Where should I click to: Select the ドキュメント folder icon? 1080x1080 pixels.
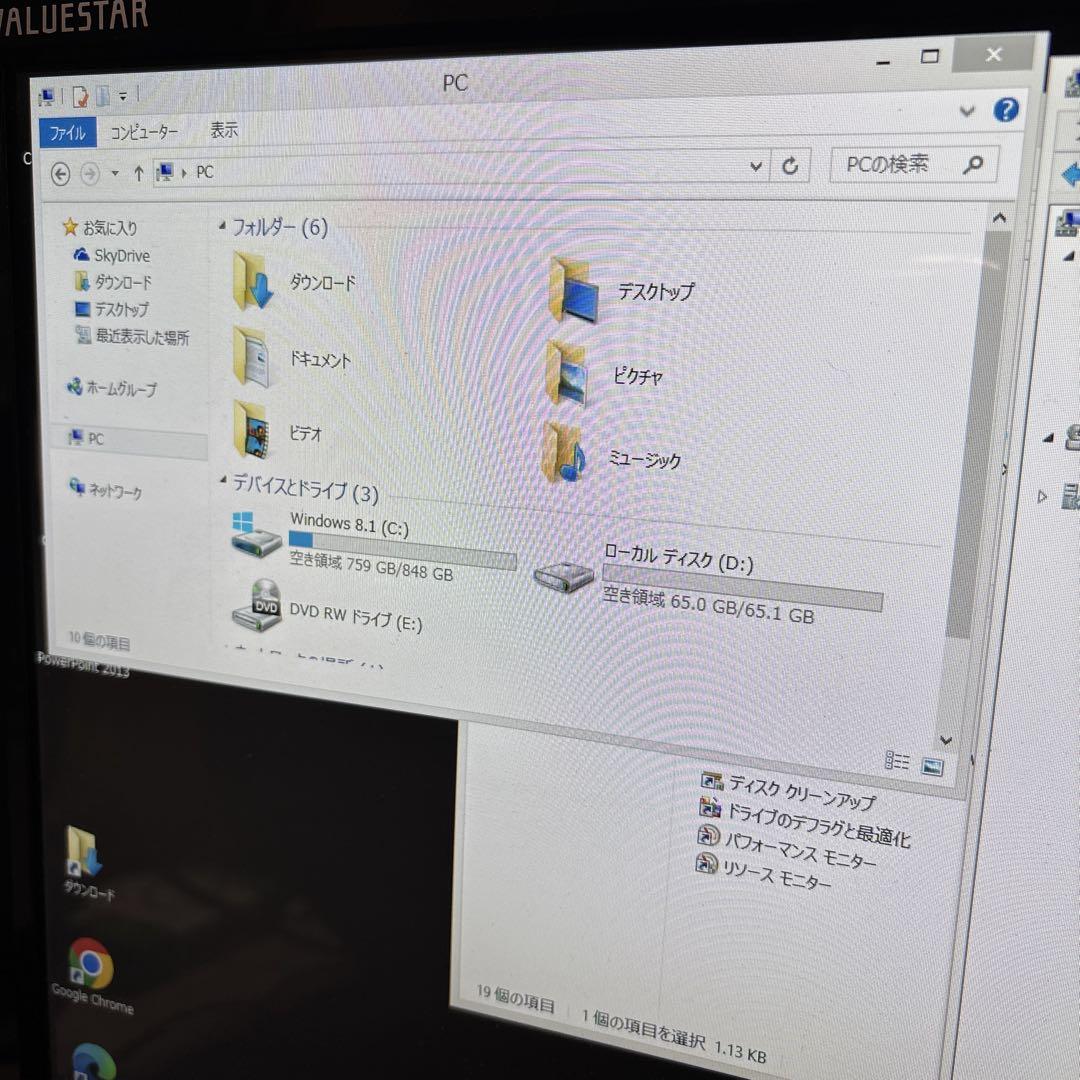click(251, 357)
